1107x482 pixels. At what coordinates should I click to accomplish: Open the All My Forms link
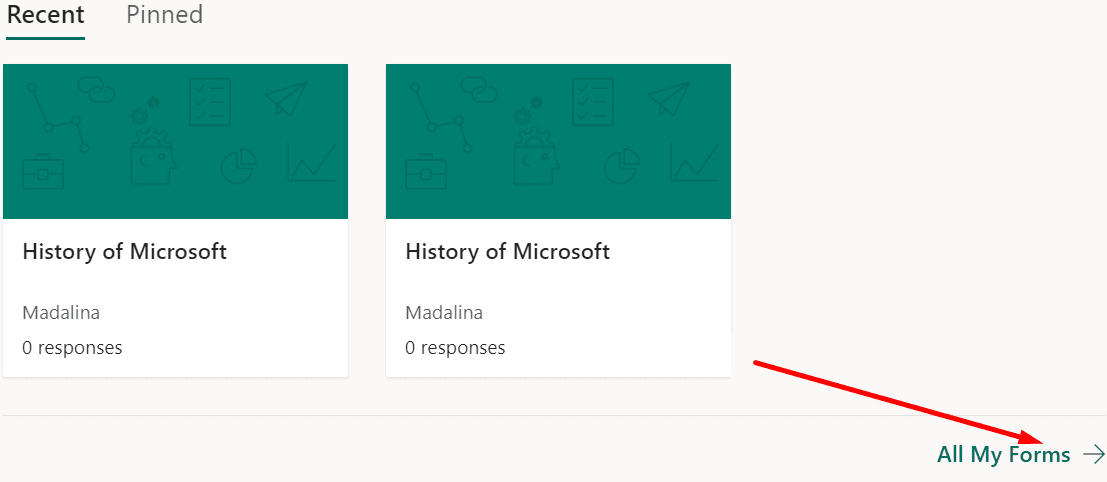point(1003,455)
